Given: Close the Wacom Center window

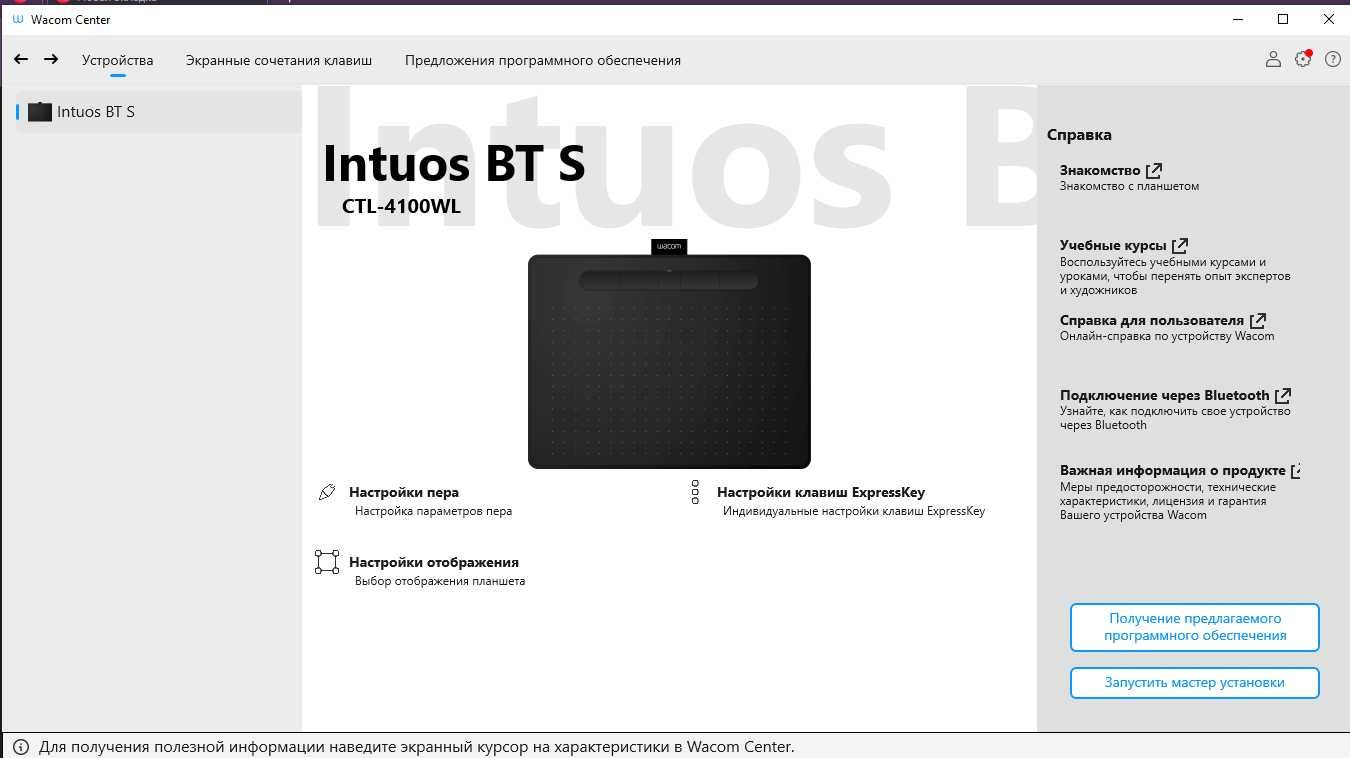Looking at the screenshot, I should (1328, 19).
